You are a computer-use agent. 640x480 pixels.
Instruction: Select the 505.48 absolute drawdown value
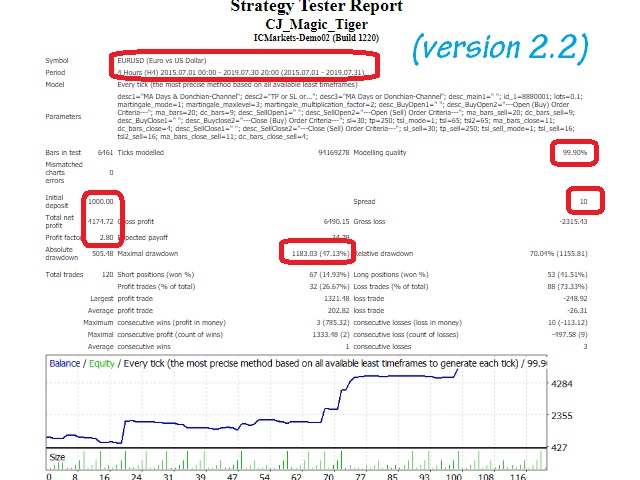point(102,253)
